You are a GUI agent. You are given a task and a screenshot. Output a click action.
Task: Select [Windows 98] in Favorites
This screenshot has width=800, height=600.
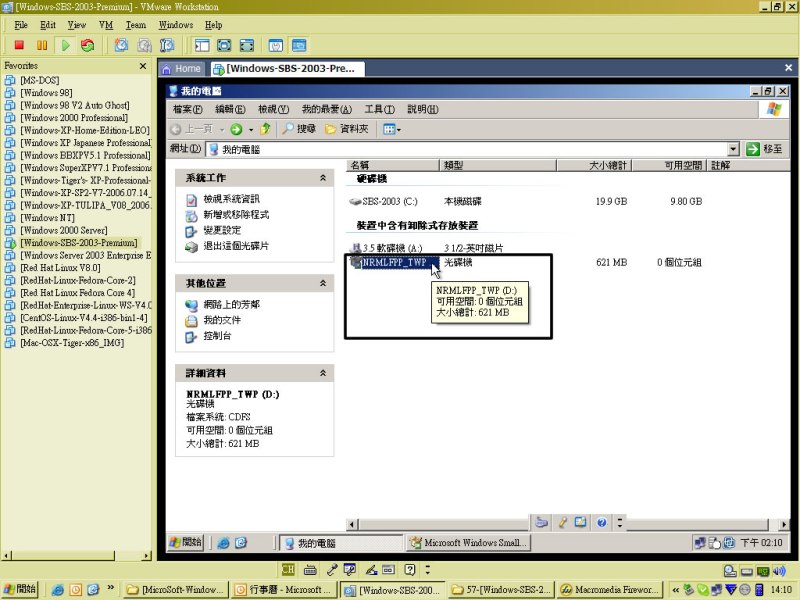point(46,92)
